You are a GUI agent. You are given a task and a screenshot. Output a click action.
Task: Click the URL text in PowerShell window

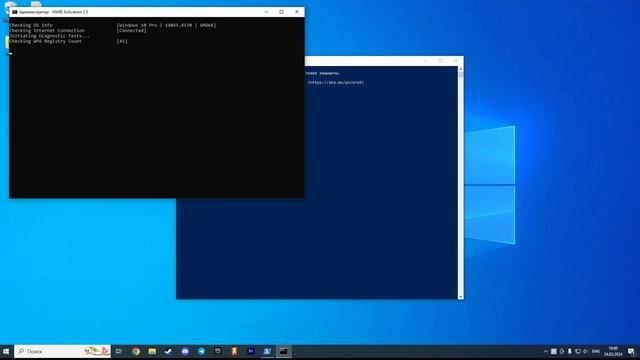[336, 82]
